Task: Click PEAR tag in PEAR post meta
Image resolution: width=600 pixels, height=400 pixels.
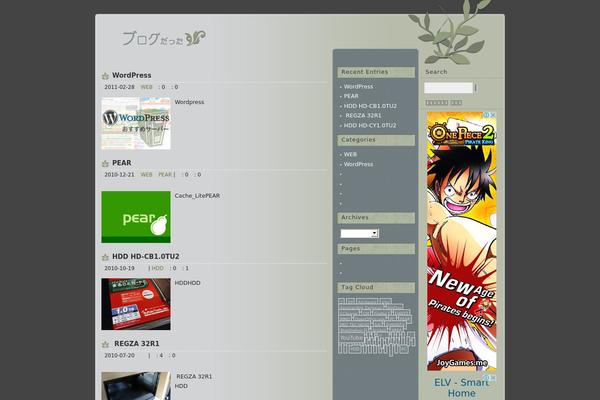Action: click(x=165, y=175)
